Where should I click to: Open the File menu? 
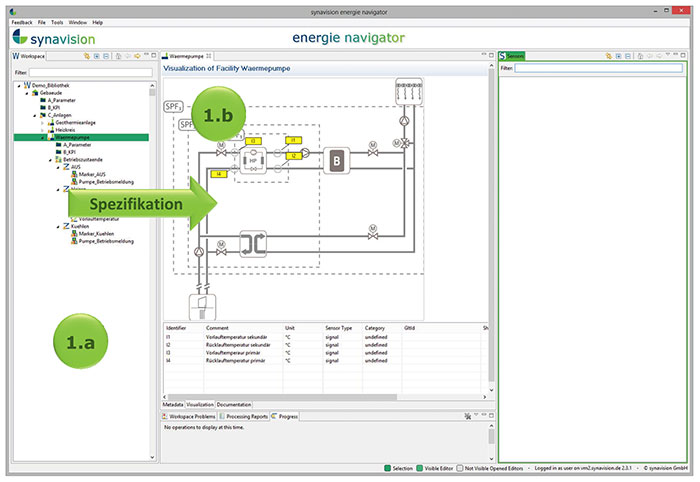click(42, 22)
